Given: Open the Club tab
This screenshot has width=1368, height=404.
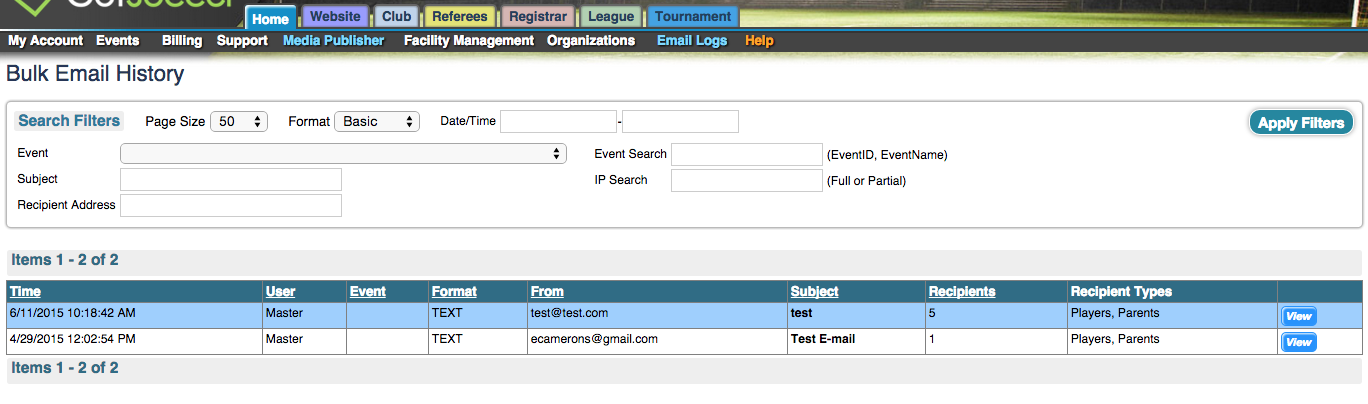Looking at the screenshot, I should pyautogui.click(x=397, y=17).
